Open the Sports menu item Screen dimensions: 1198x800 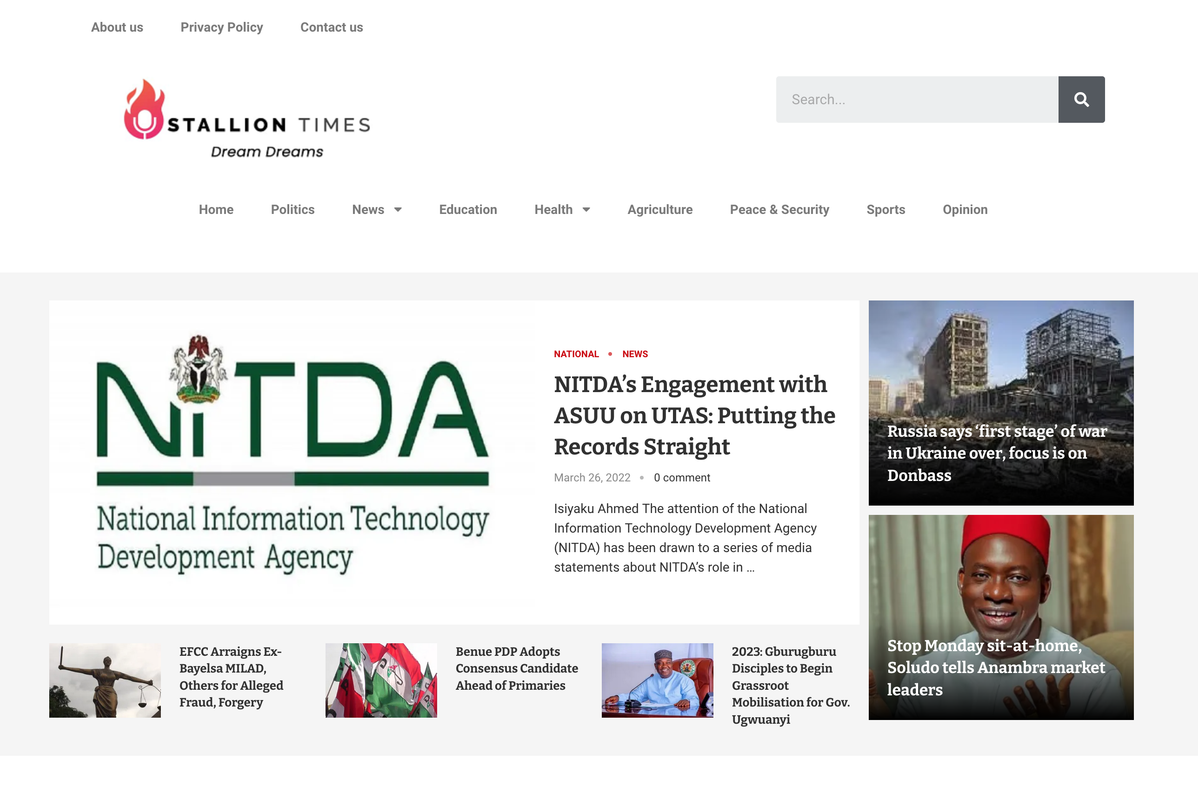pyautogui.click(x=886, y=209)
